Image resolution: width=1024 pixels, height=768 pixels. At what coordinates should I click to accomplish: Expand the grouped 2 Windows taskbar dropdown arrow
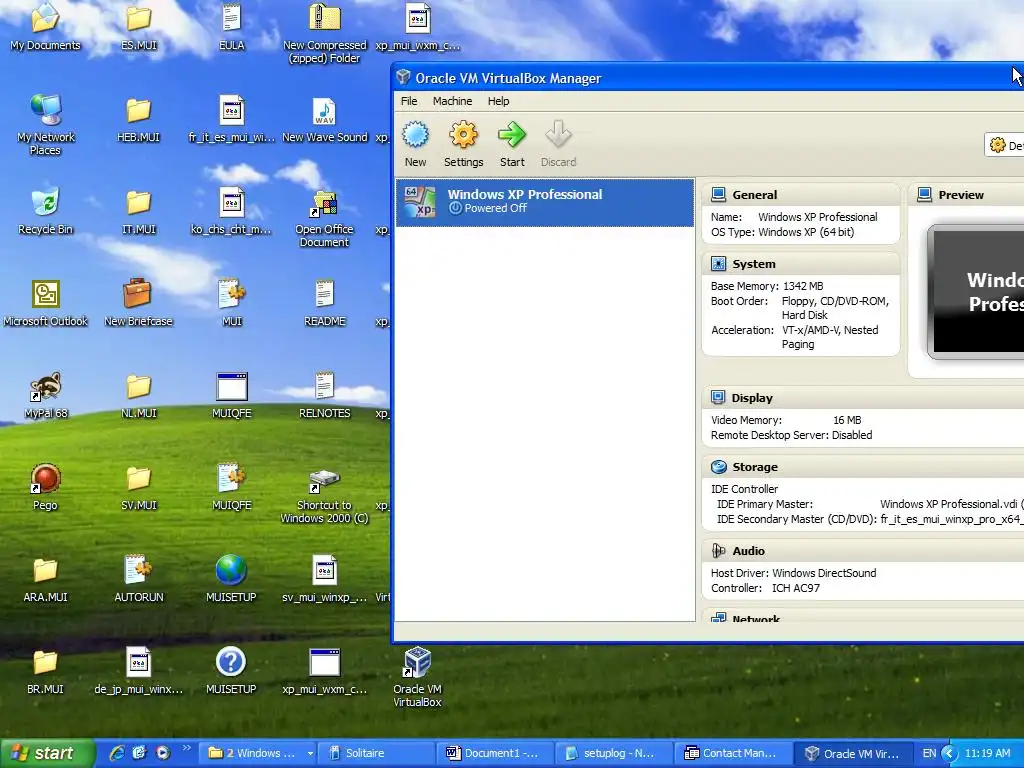click(x=310, y=754)
